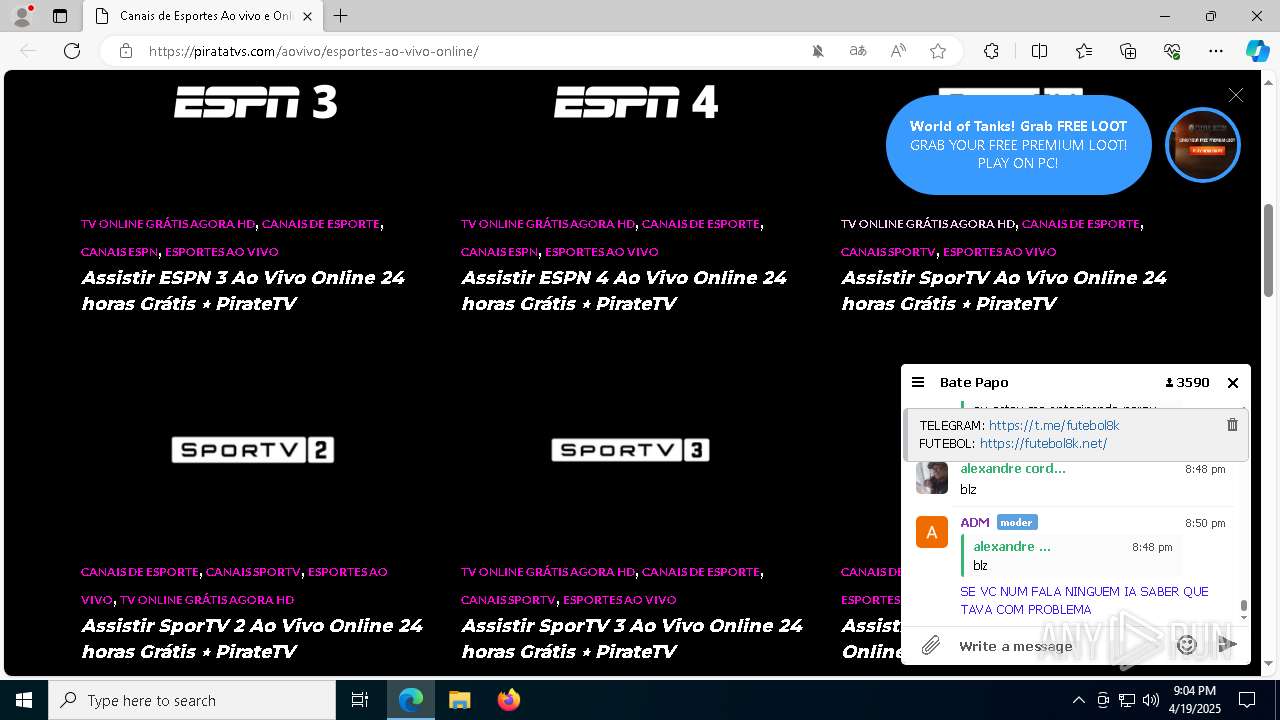Close the Bate Papo chat widget
1280x720 pixels.
[1233, 382]
